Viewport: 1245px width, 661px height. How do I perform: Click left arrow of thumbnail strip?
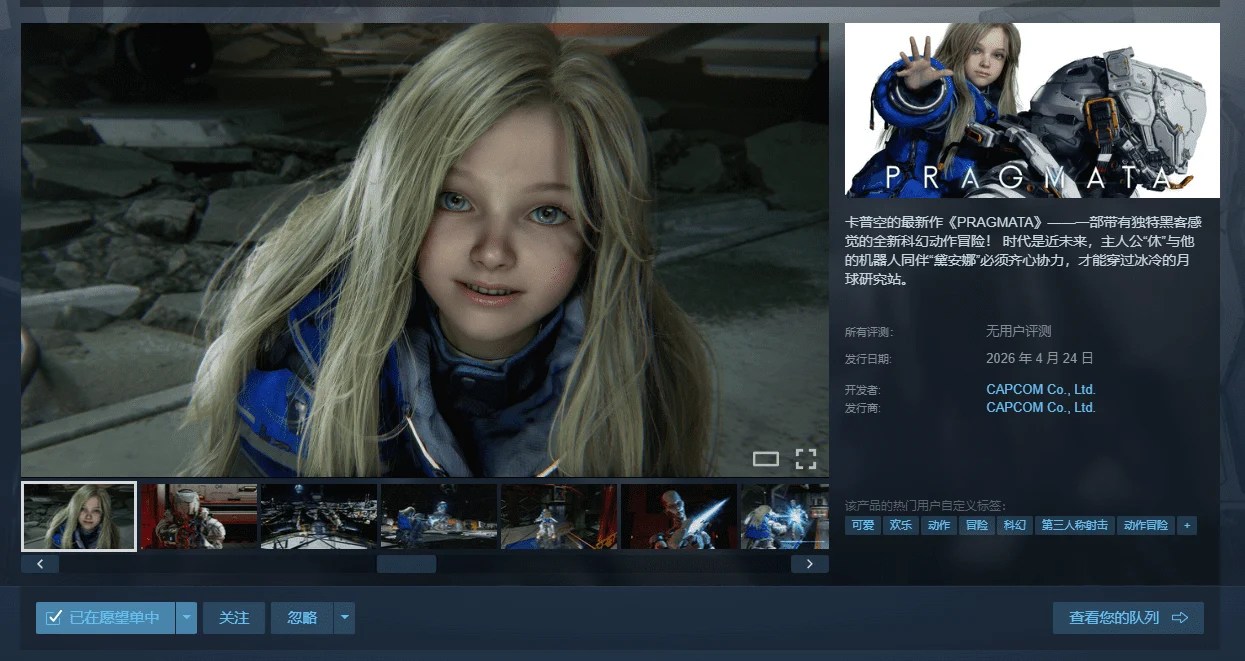40,564
